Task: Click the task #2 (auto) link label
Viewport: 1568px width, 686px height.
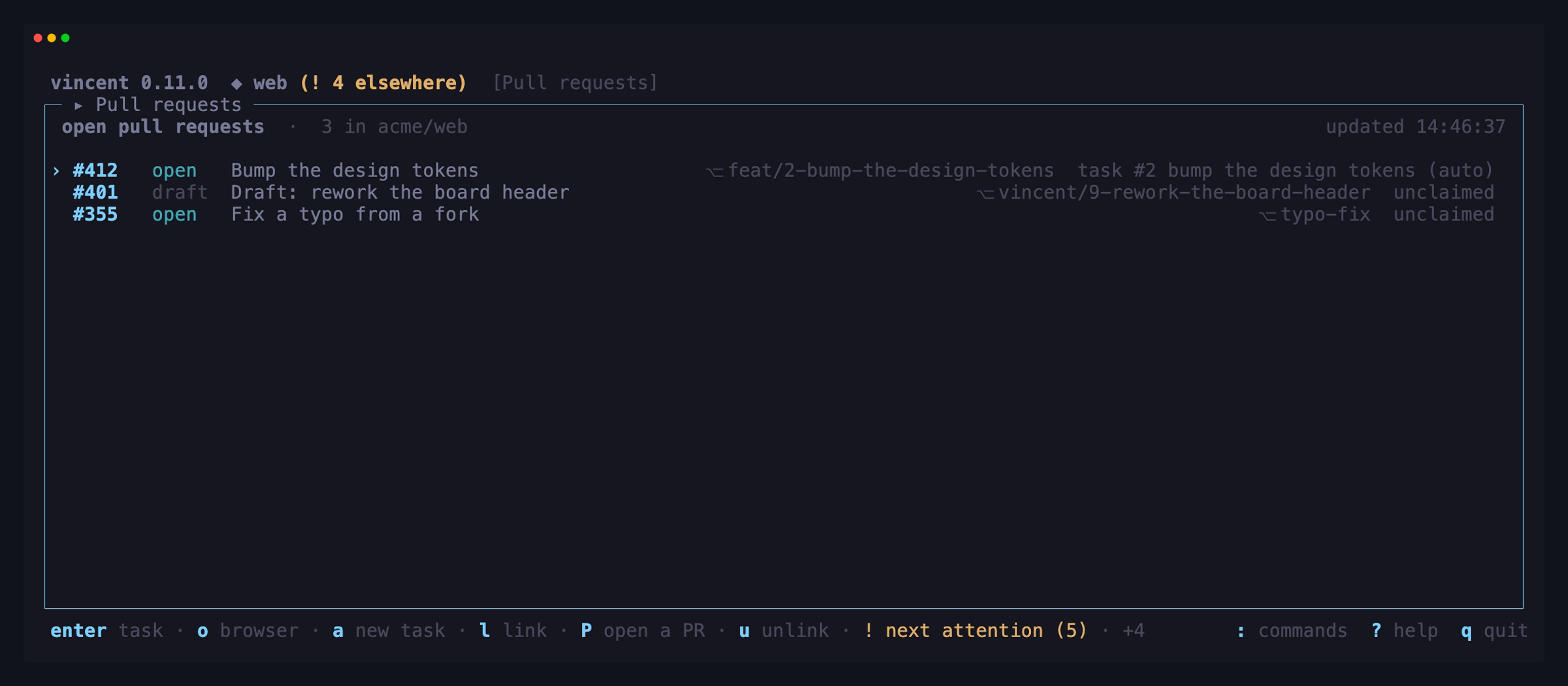Action: [1286, 171]
